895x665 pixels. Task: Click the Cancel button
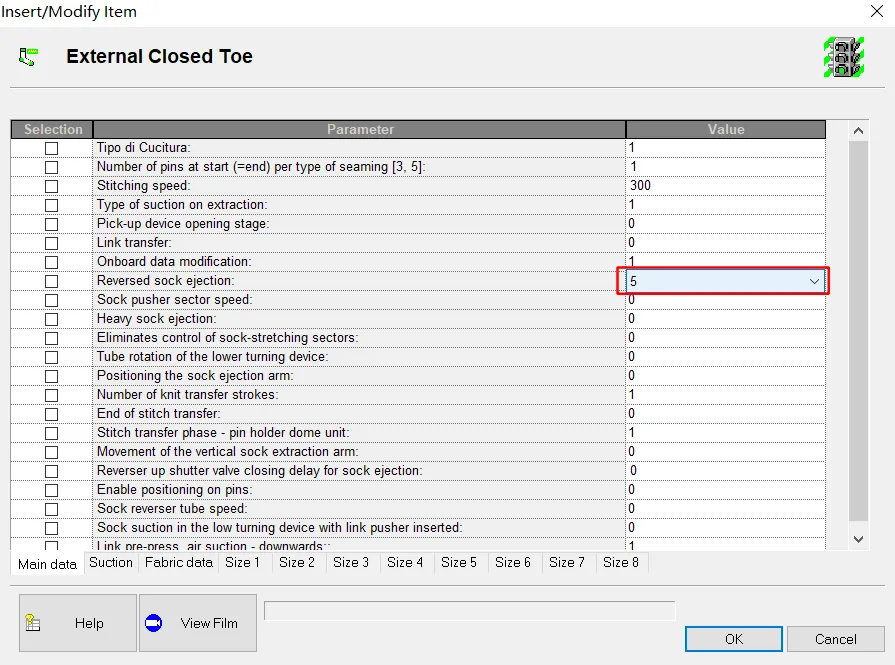(x=836, y=639)
